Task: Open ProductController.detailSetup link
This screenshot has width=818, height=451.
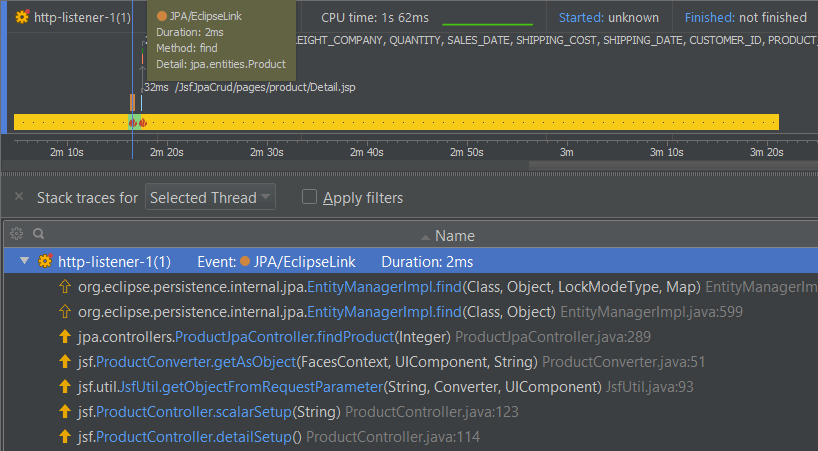Action: pyautogui.click(x=194, y=437)
